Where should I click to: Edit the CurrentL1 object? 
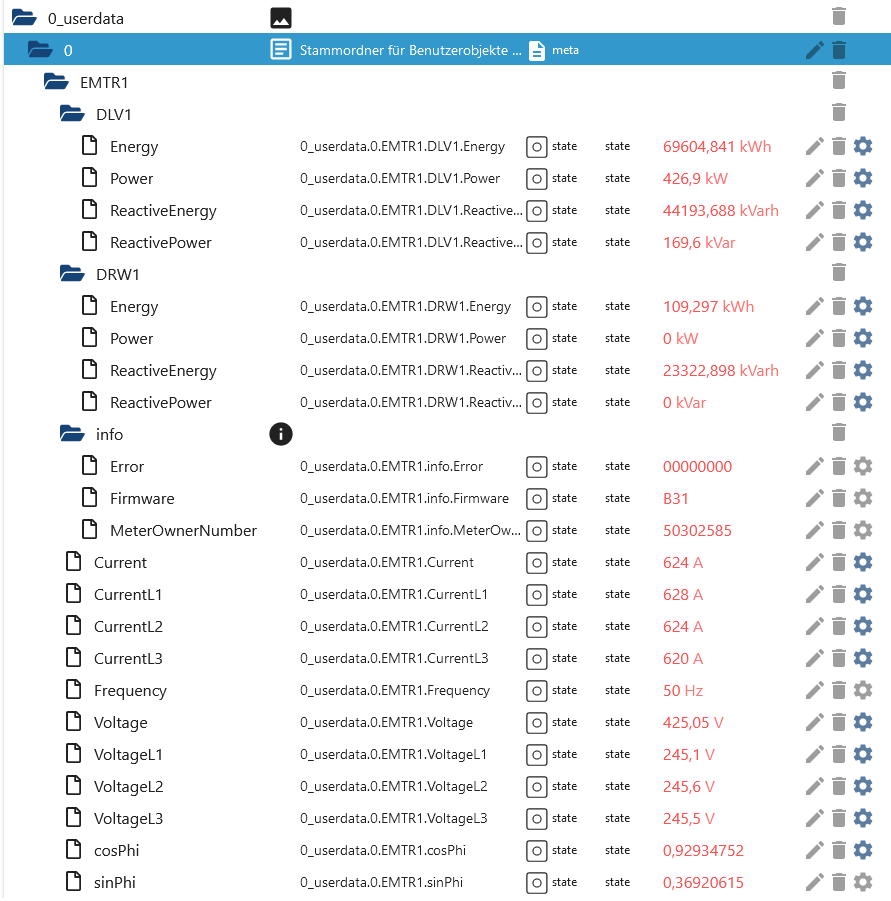(815, 594)
